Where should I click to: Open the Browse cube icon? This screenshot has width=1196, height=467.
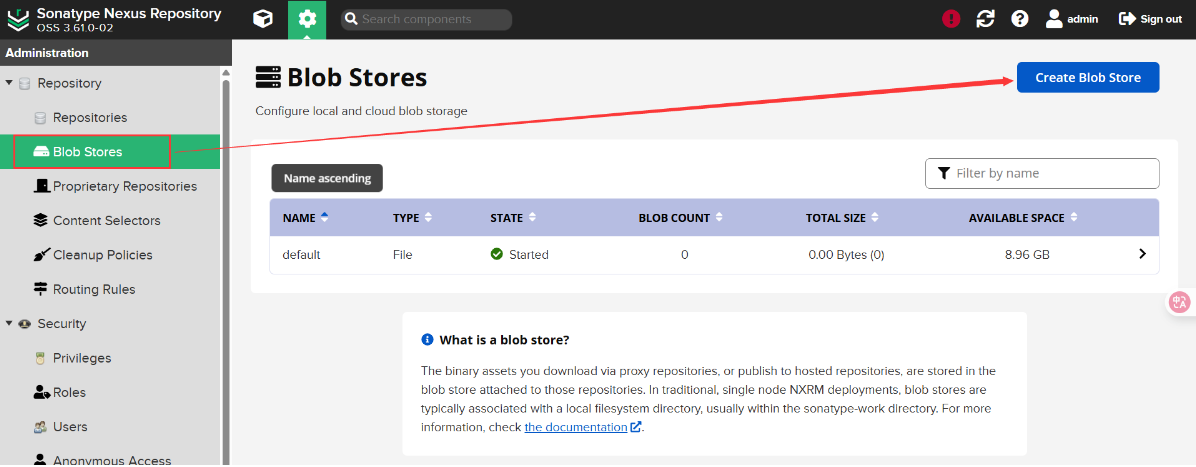pos(263,19)
